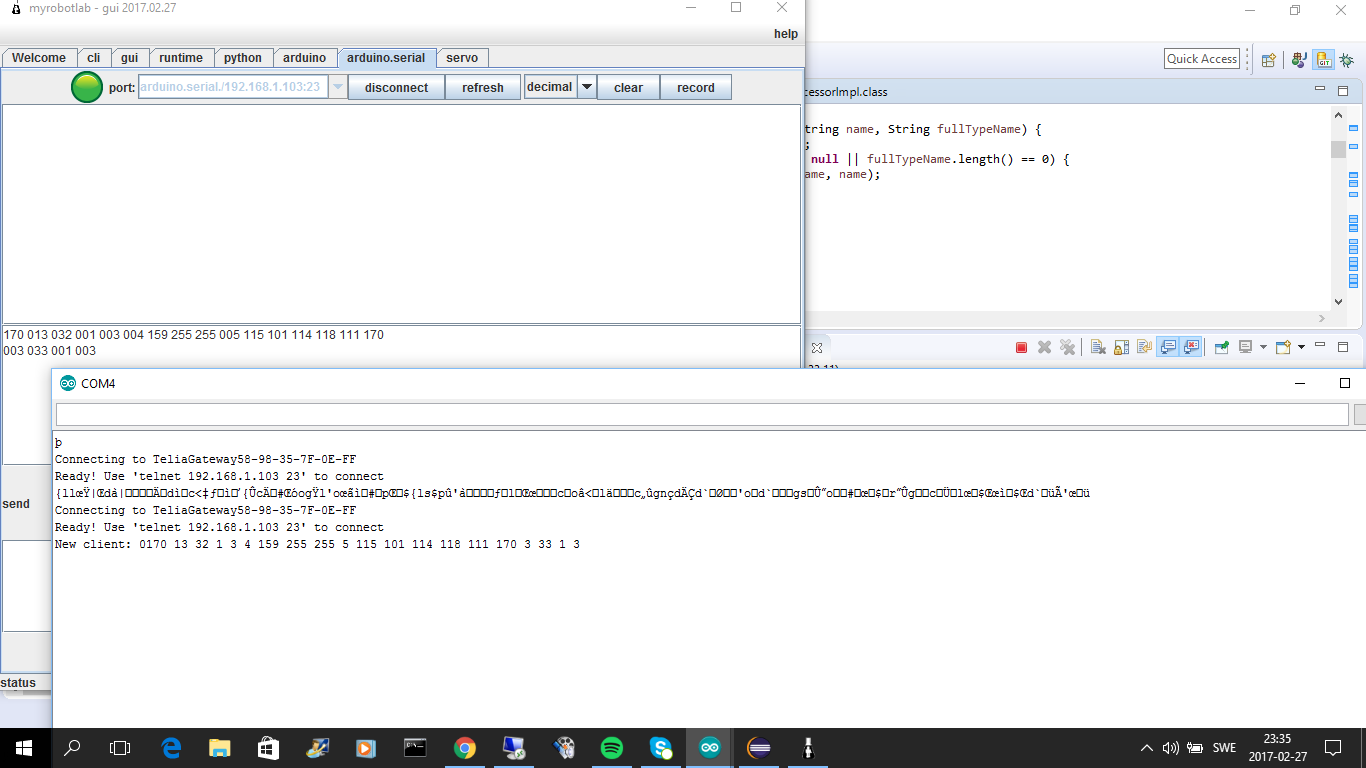Image resolution: width=1366 pixels, height=768 pixels.
Task: Click the Open Perspective icon
Action: coord(1269,60)
